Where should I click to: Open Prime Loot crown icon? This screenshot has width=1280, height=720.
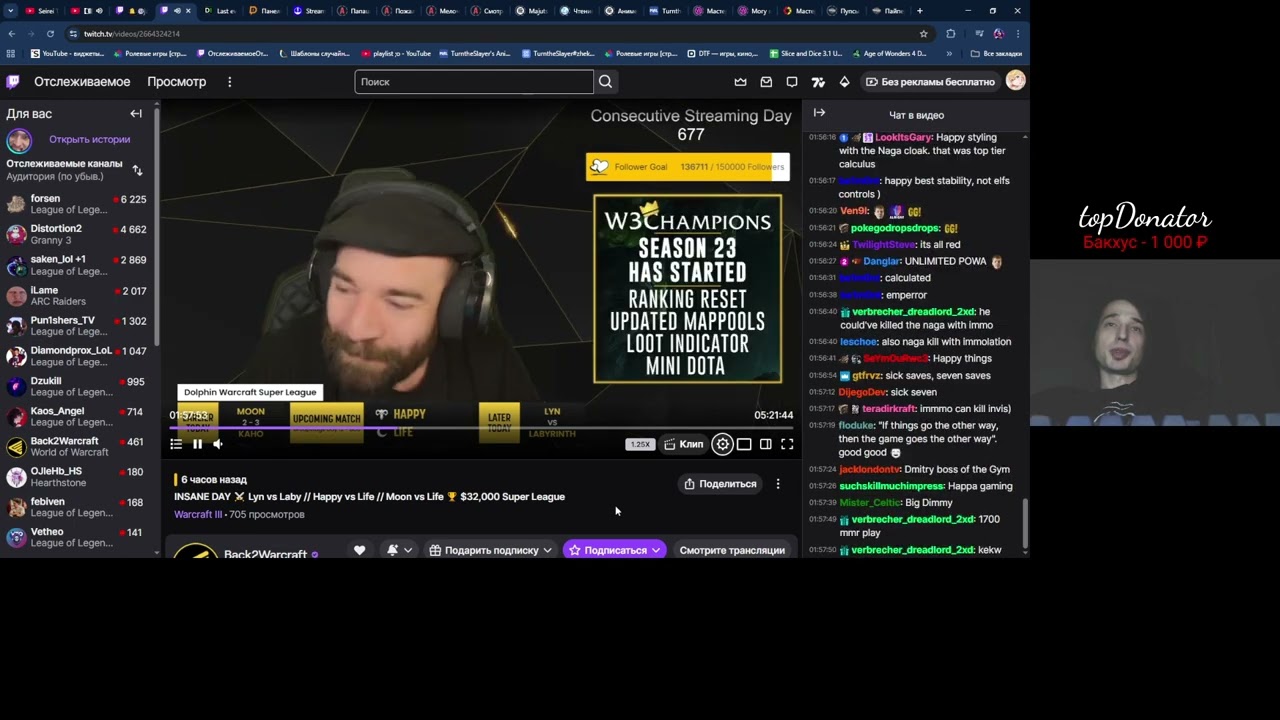click(740, 82)
